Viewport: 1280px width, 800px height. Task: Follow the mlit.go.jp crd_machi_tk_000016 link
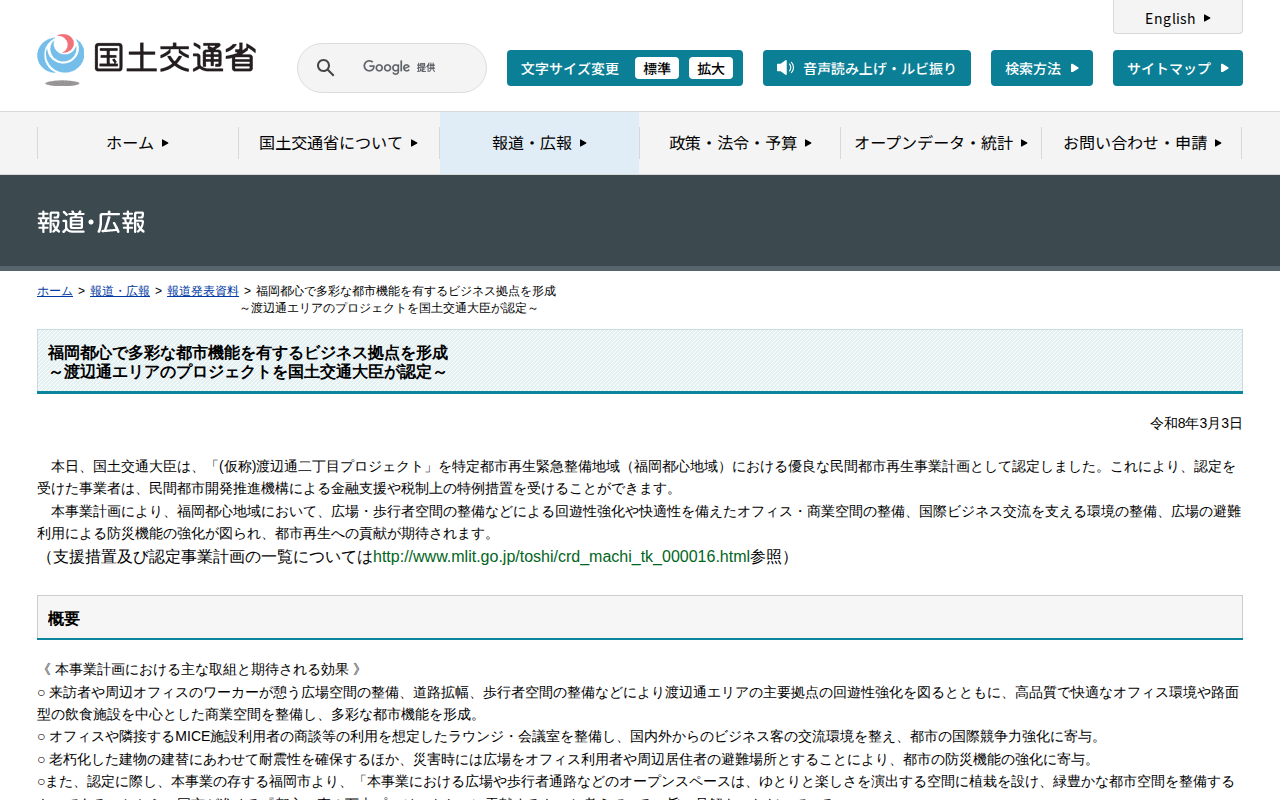coord(561,557)
